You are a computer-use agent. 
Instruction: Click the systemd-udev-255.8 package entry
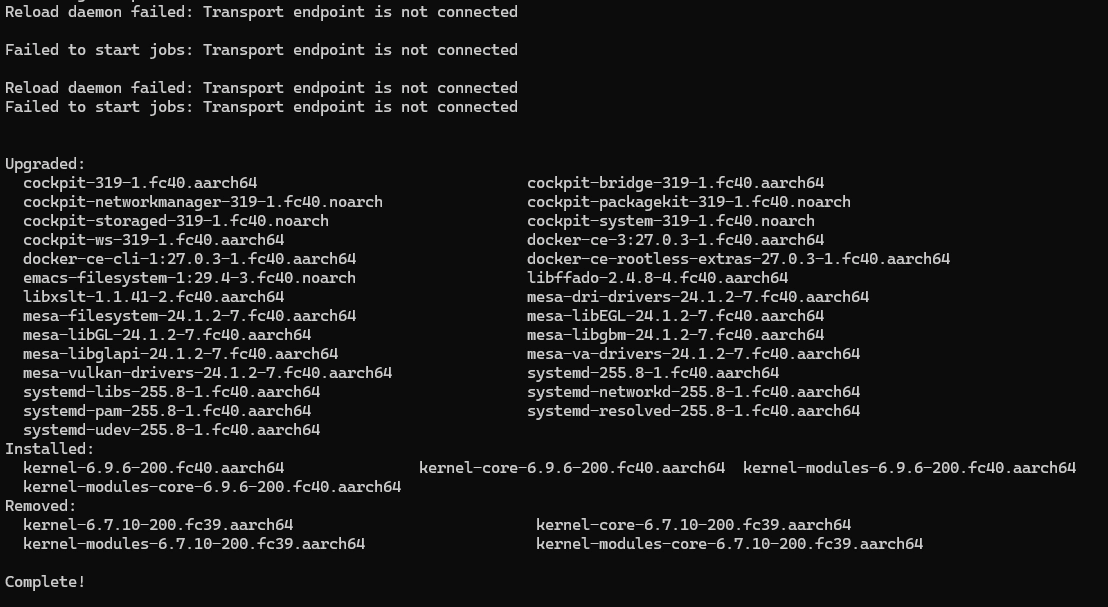(x=171, y=430)
